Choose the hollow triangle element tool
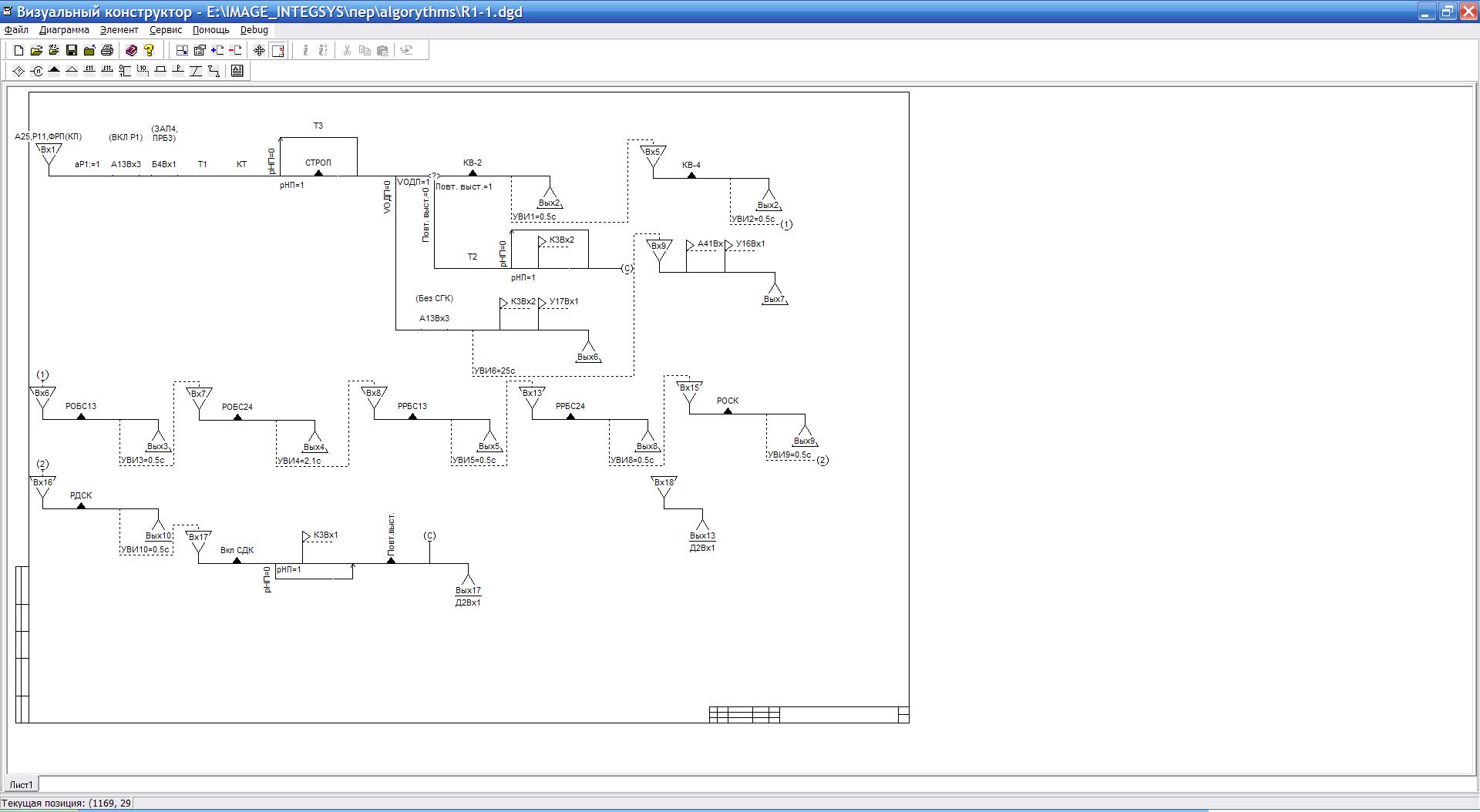Screen dimensions: 1480x812 [x=72, y=71]
